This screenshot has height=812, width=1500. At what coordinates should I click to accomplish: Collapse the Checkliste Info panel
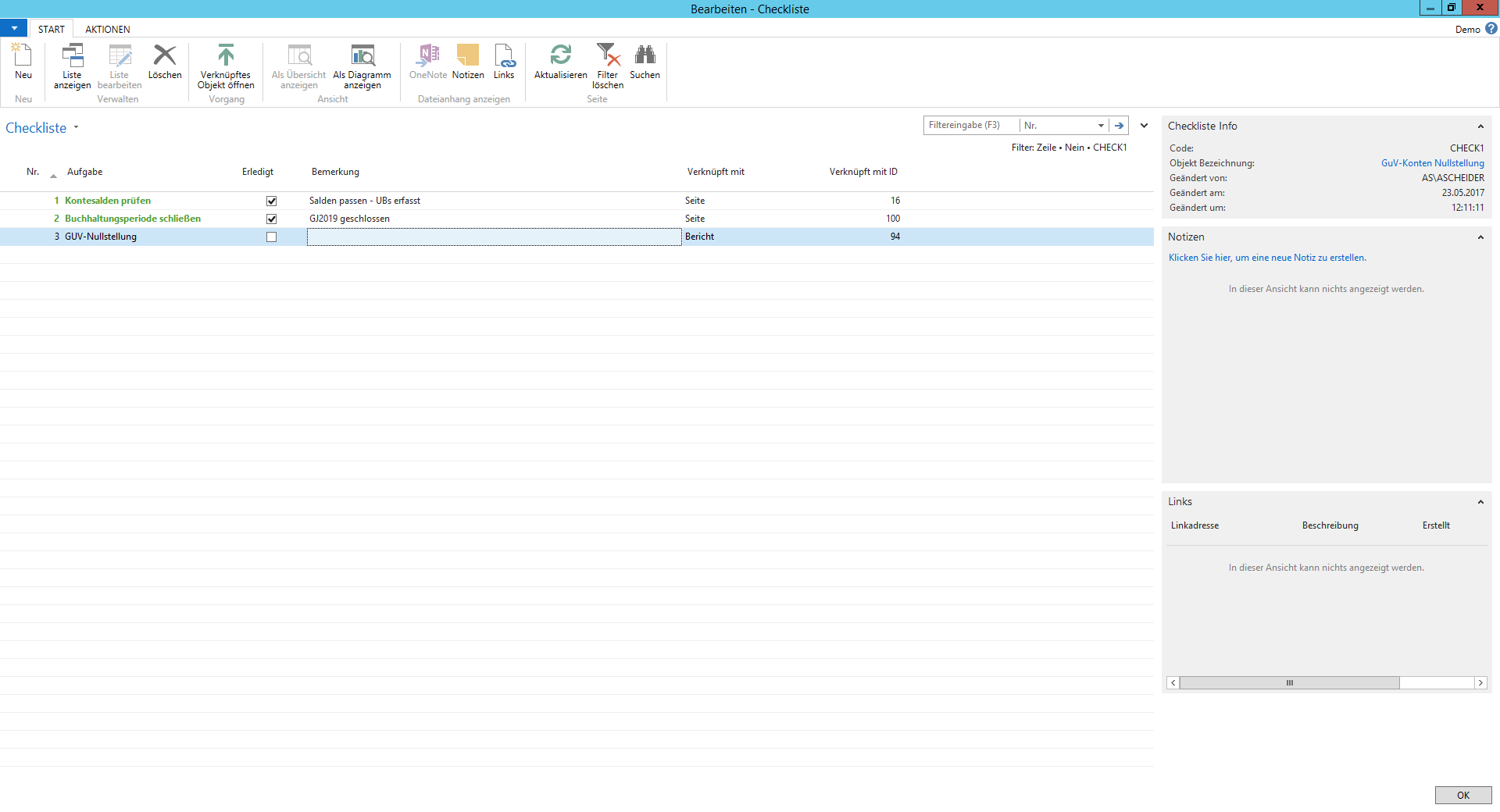[x=1480, y=126]
